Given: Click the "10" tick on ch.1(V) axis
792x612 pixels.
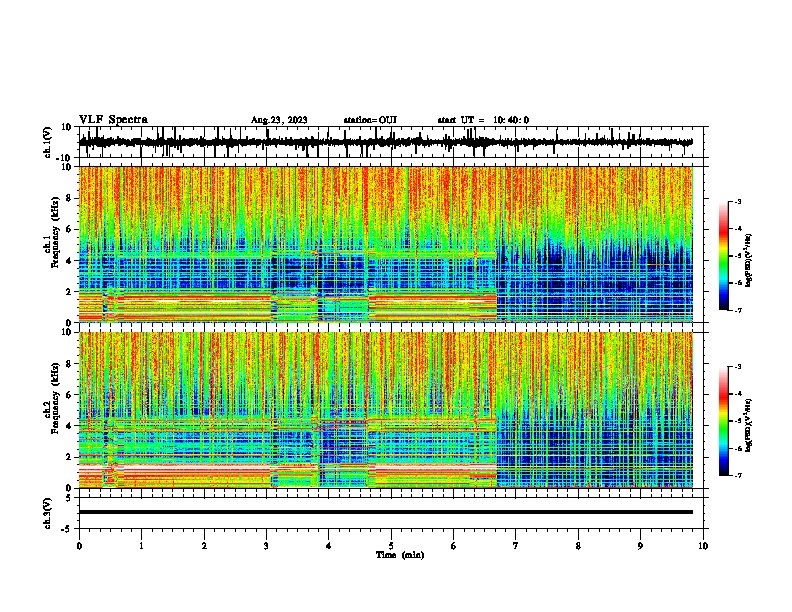Looking at the screenshot, I should coord(67,127).
